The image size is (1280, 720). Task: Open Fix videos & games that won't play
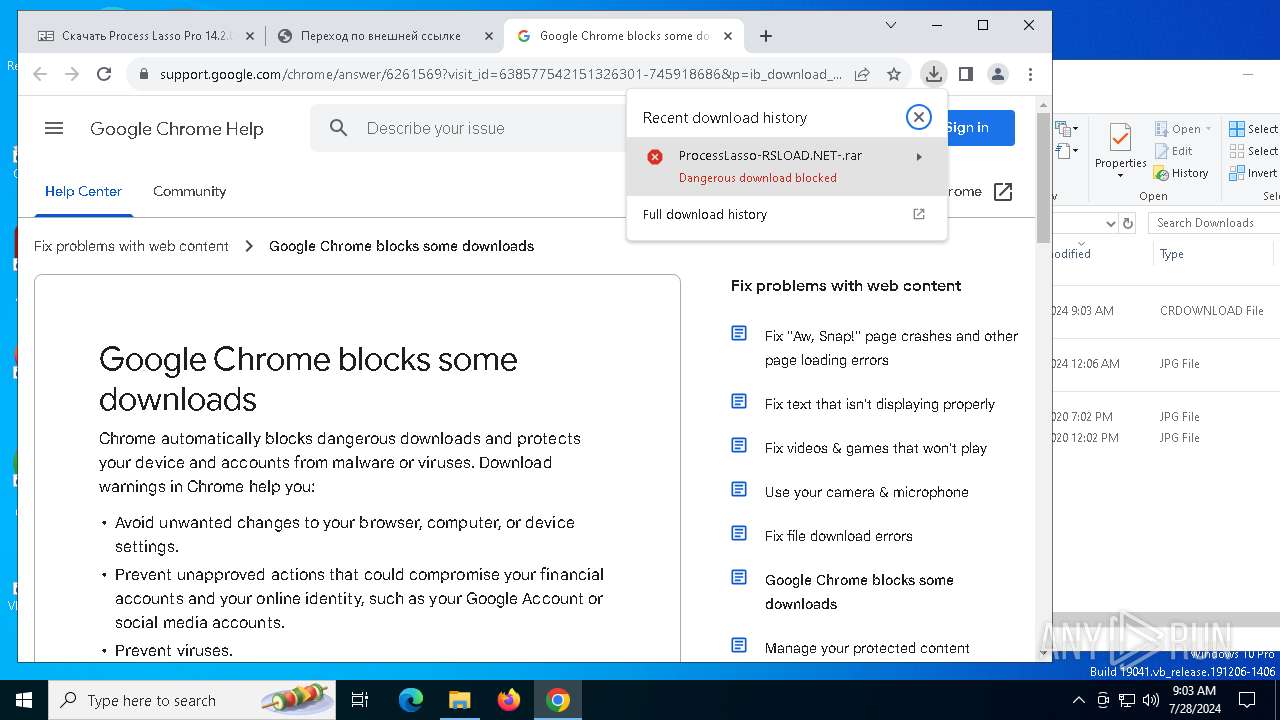coord(876,448)
